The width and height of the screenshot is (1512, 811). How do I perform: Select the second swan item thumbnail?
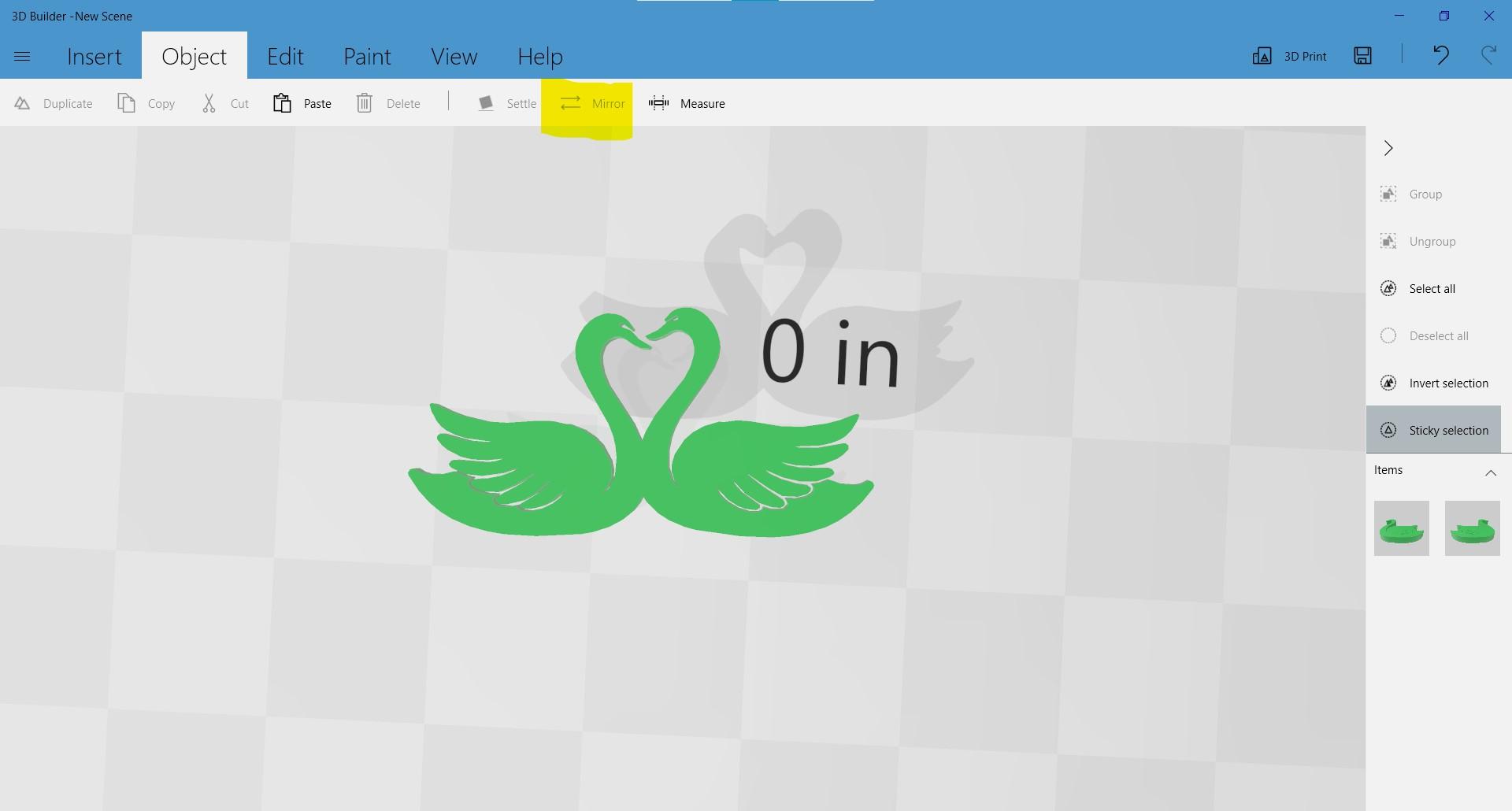pyautogui.click(x=1472, y=528)
